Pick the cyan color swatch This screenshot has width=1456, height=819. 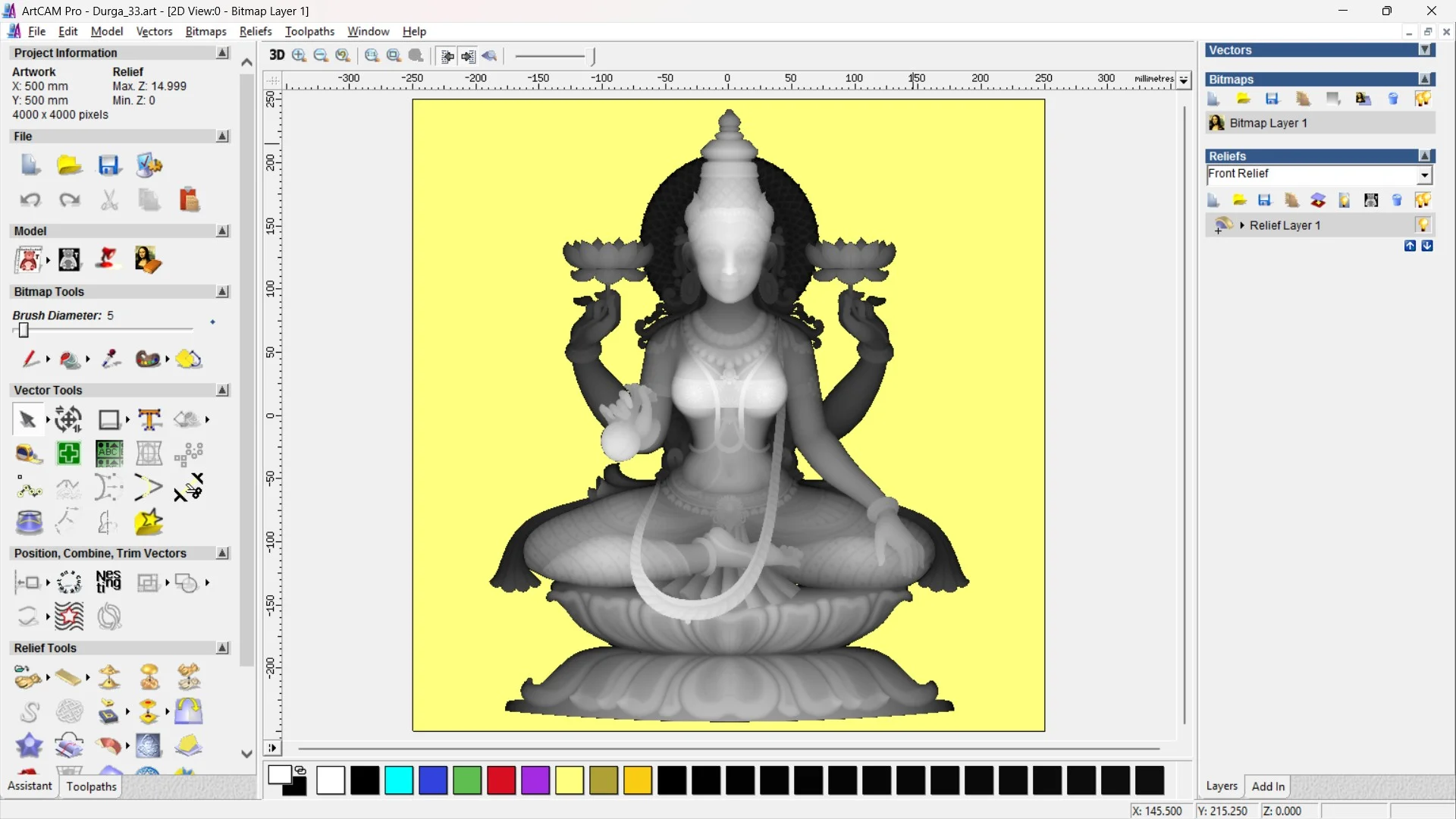tap(399, 780)
